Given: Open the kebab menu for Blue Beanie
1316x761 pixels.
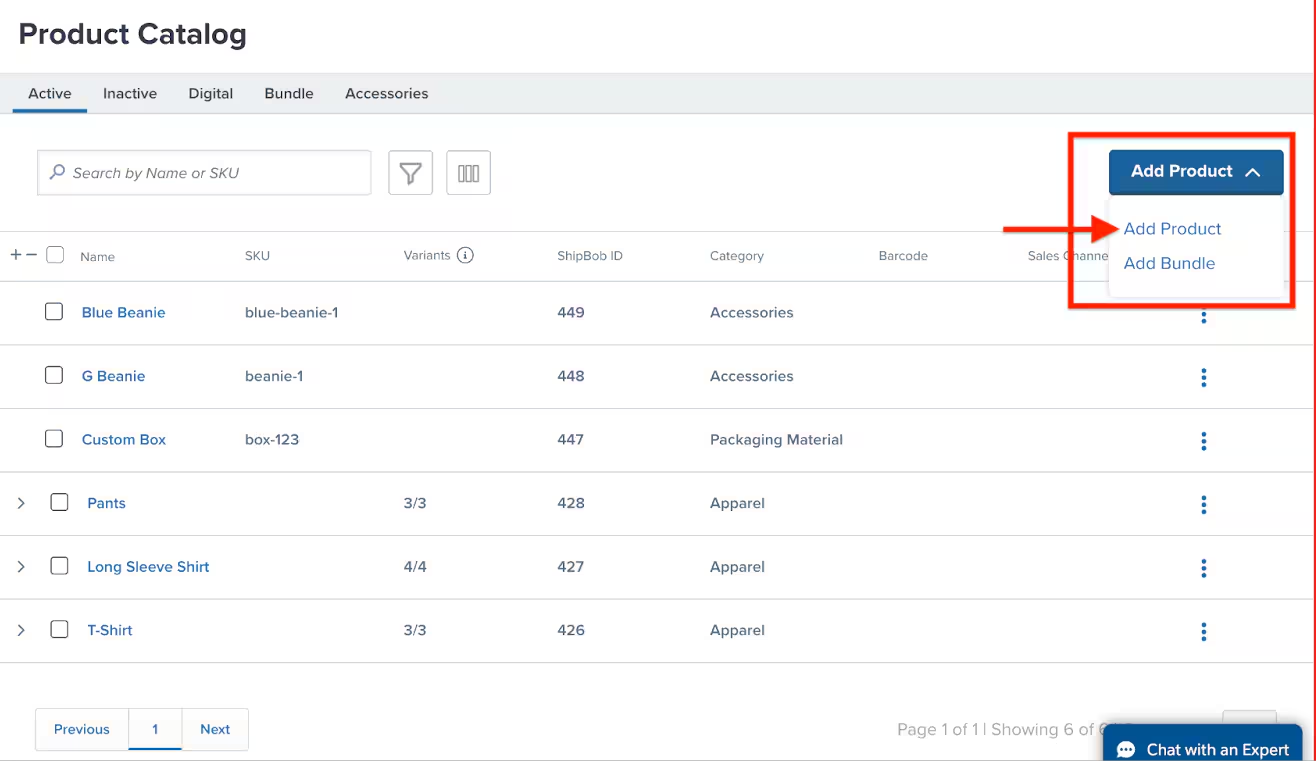Looking at the screenshot, I should coord(1203,316).
